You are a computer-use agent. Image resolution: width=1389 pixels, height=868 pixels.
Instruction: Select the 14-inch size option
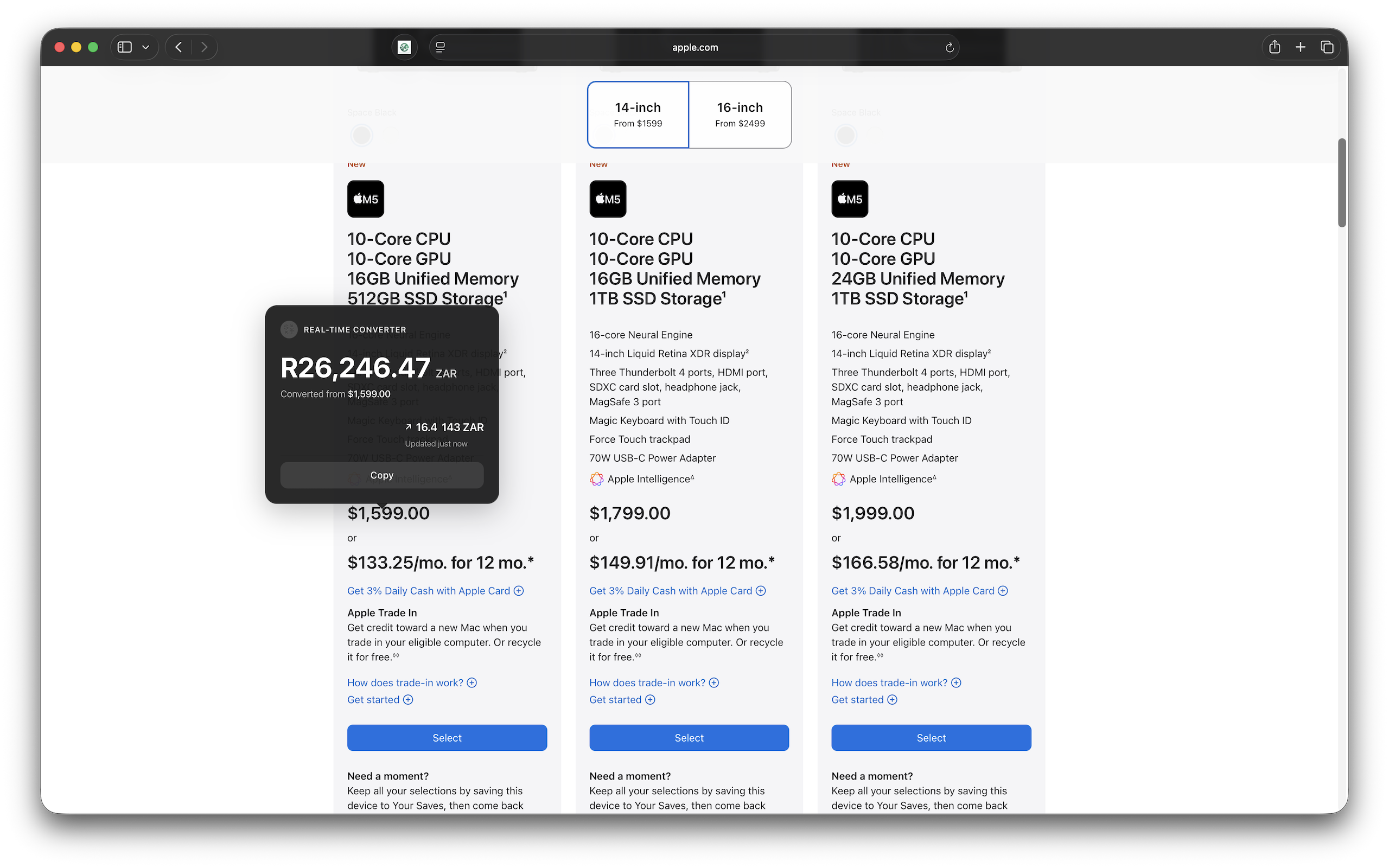point(638,114)
